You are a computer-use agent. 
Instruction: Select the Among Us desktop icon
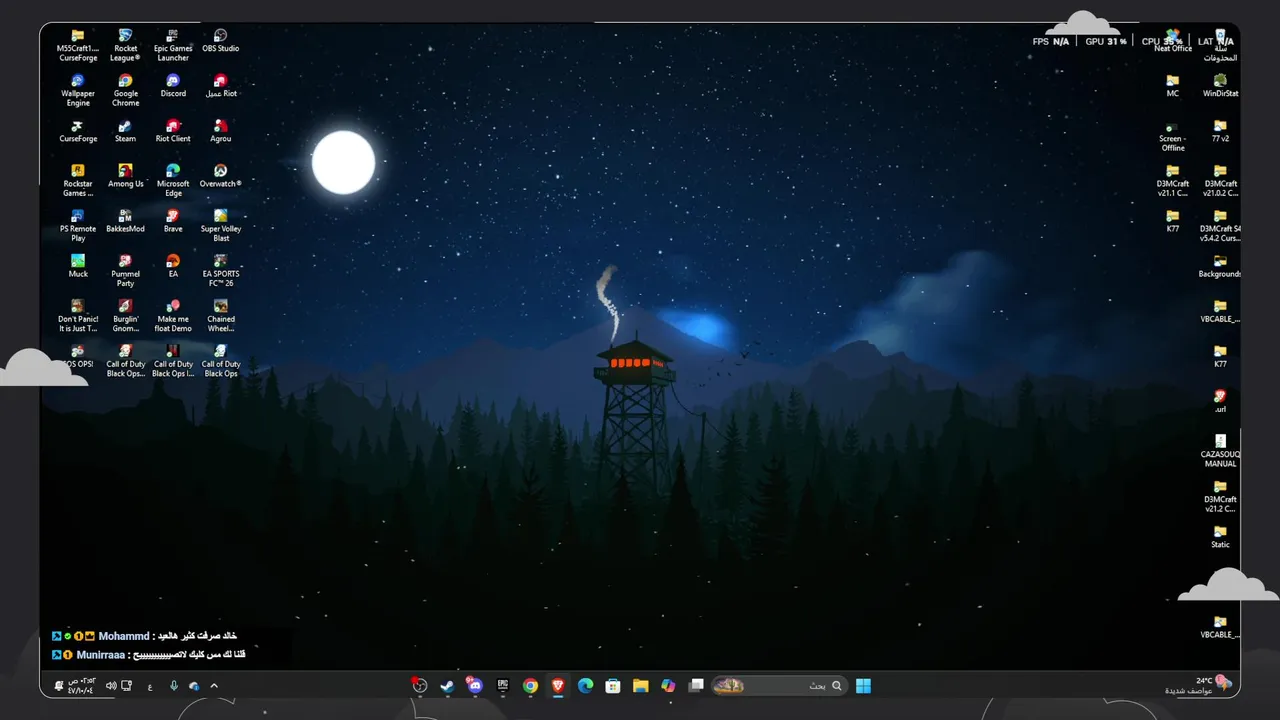tap(125, 176)
